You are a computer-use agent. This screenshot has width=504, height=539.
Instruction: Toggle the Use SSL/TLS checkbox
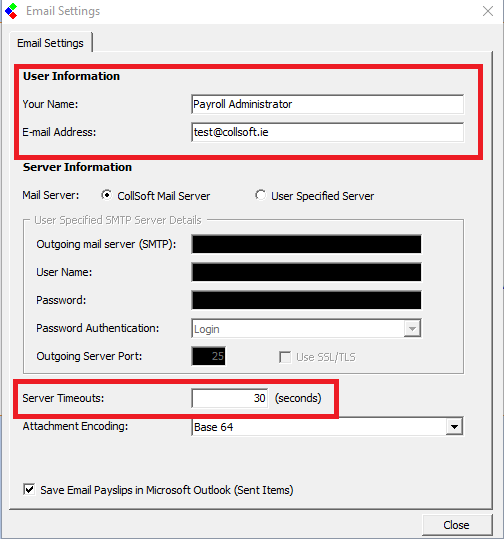click(285, 357)
